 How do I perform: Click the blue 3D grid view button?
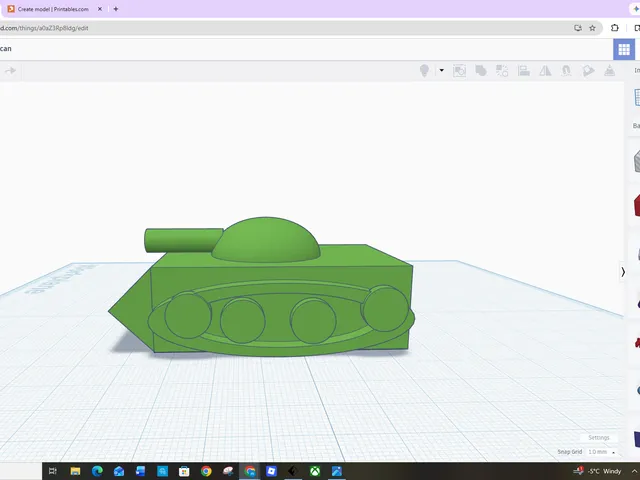(x=624, y=49)
